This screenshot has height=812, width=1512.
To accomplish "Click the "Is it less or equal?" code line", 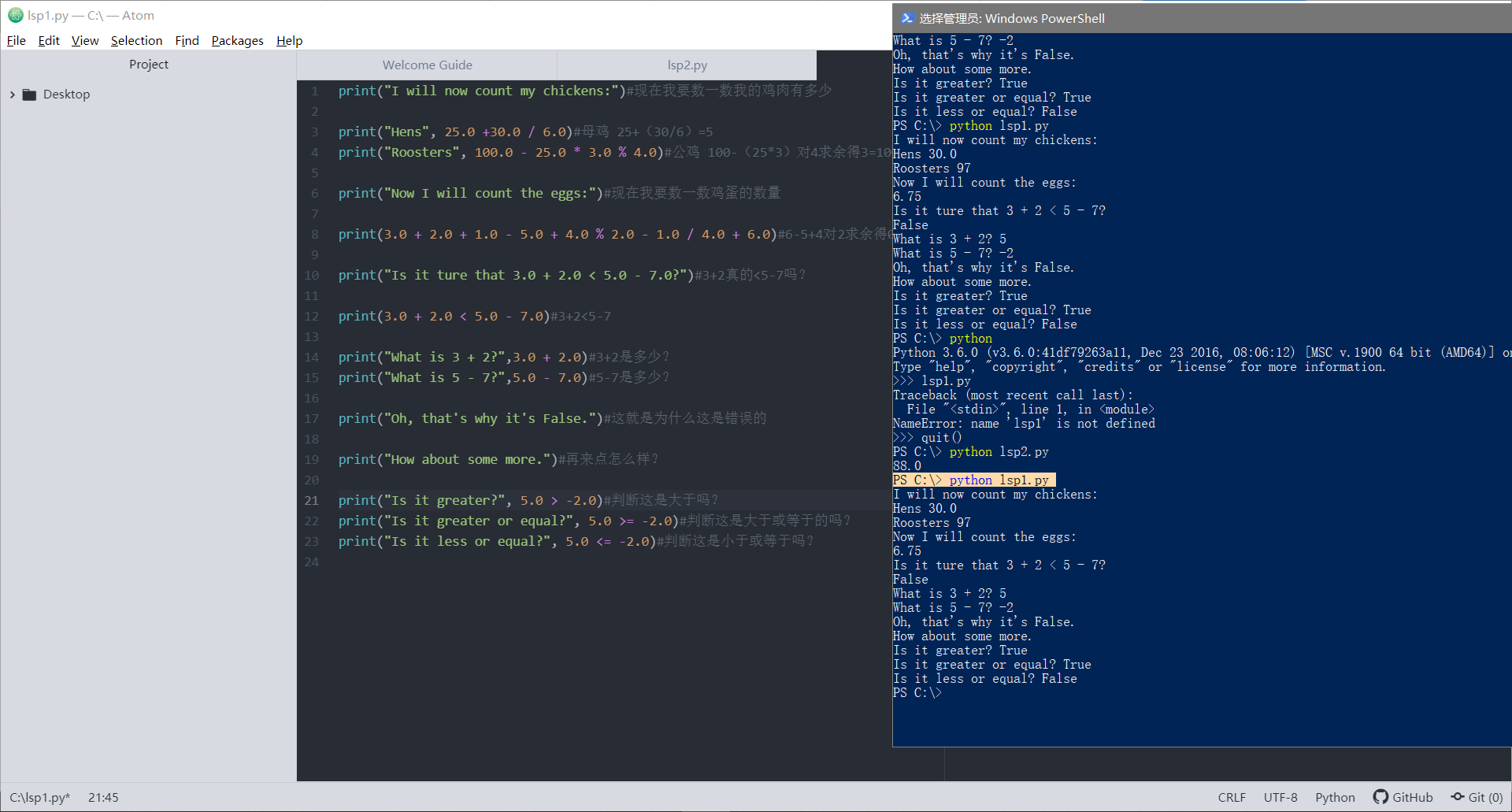I will point(497,541).
